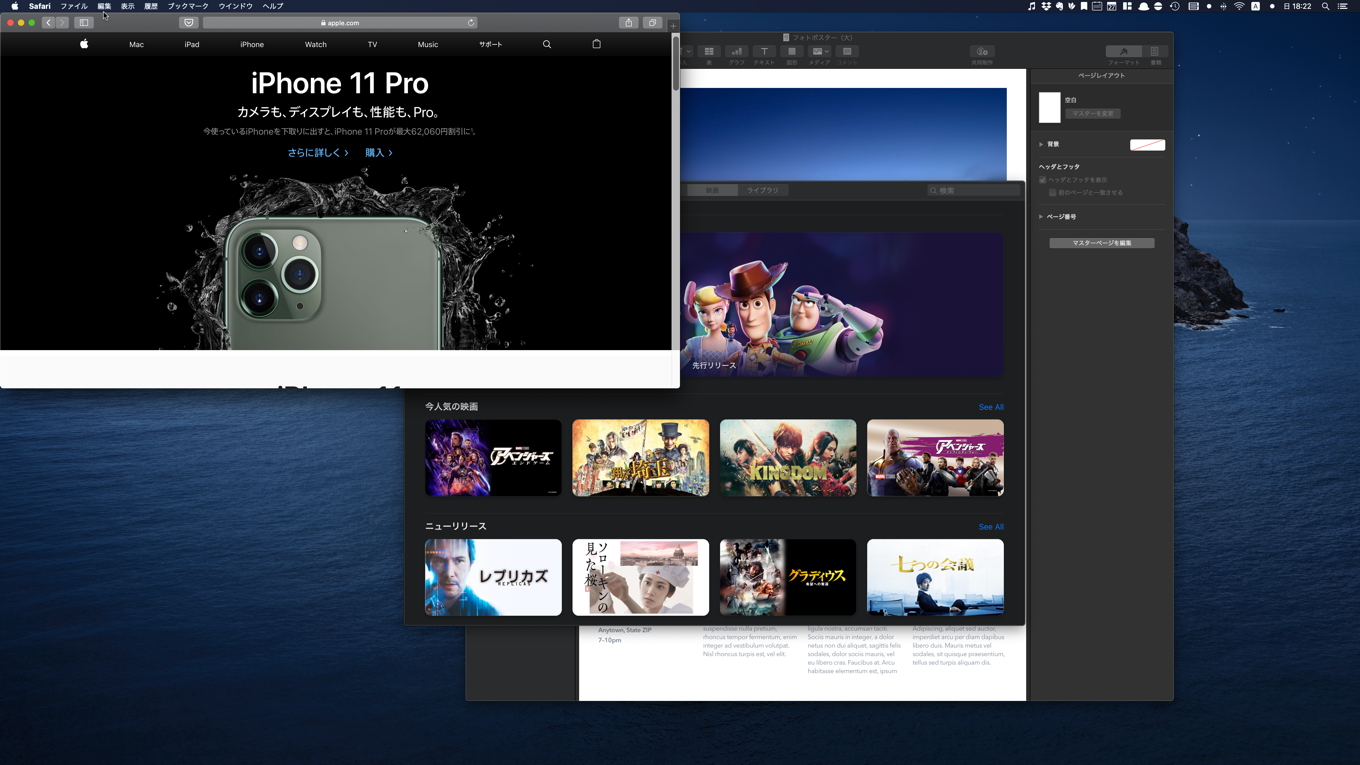
Task: Open the ヘルプ menu
Action: tap(273, 6)
